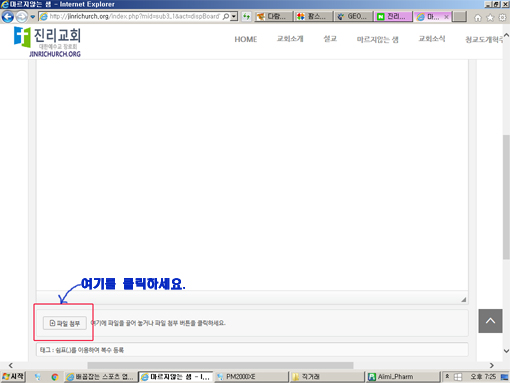Click the horizontal scrollbar thumb
This screenshot has height=383, width=510.
[220, 366]
